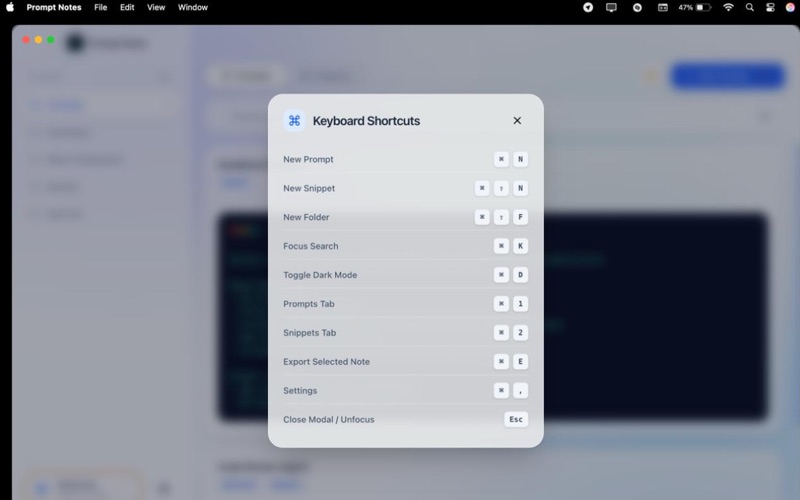Open the Edit menu
This screenshot has width=800, height=500.
(127, 7)
